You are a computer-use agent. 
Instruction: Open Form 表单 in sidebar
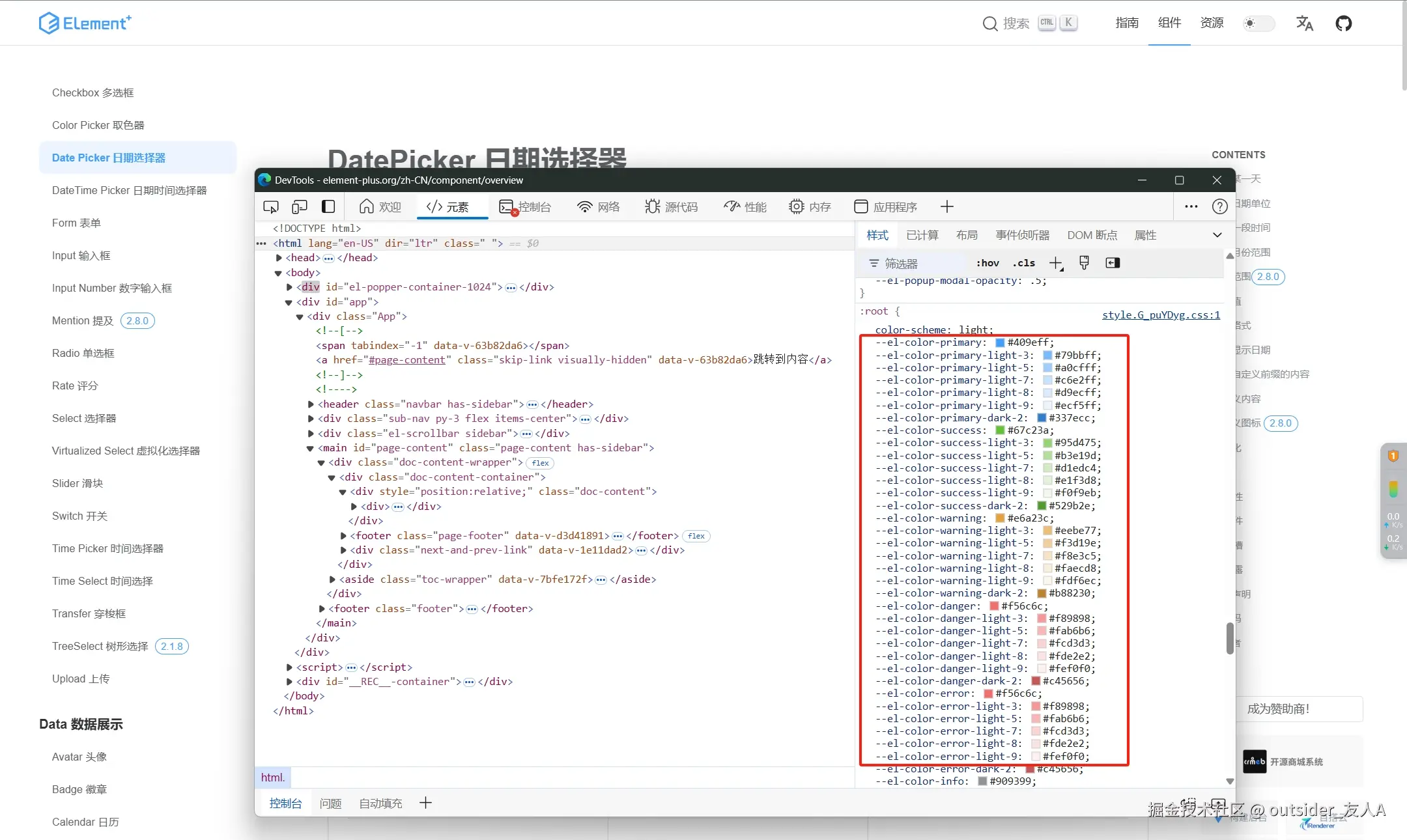76,223
